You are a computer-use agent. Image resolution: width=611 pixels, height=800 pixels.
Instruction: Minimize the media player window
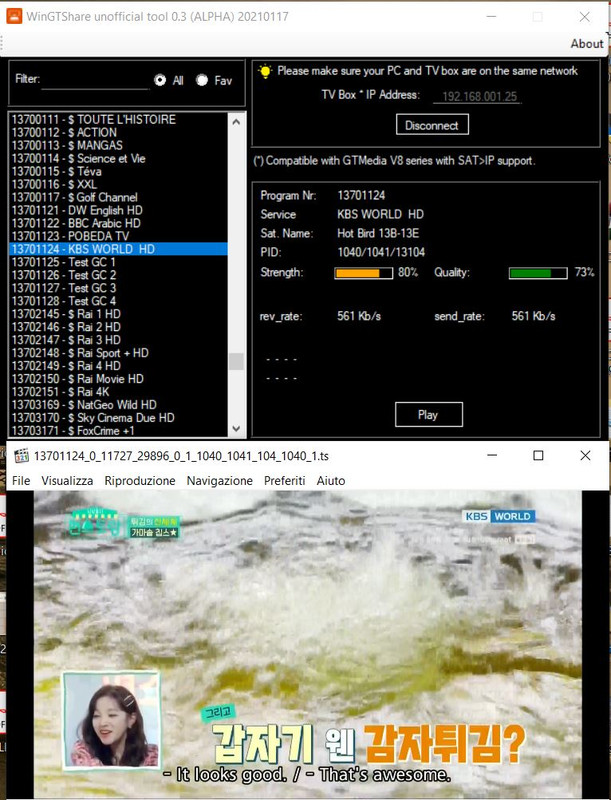click(x=492, y=456)
